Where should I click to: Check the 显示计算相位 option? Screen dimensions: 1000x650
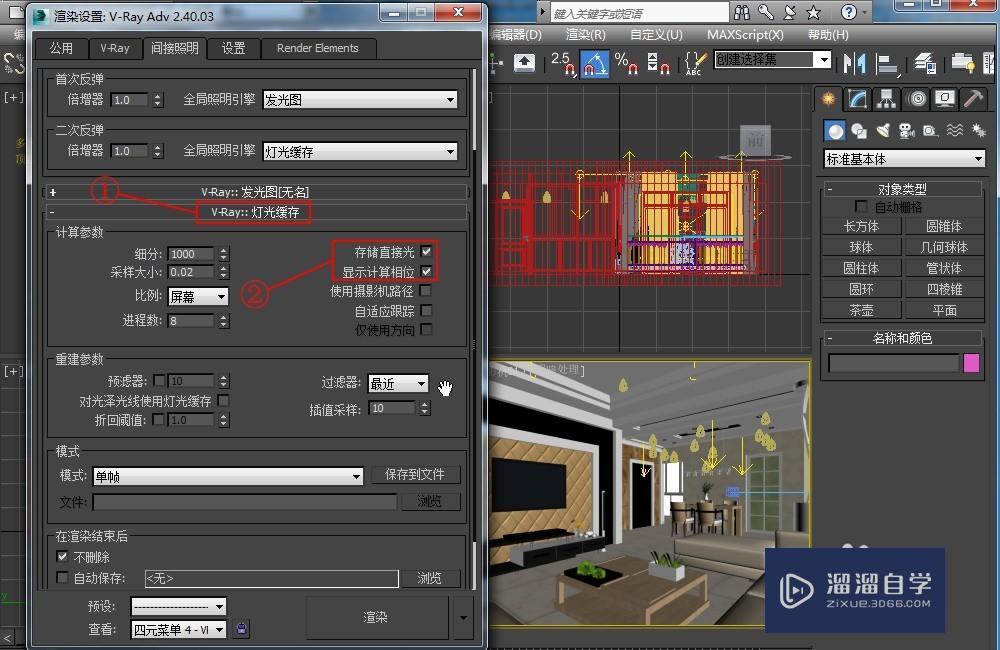point(428,271)
